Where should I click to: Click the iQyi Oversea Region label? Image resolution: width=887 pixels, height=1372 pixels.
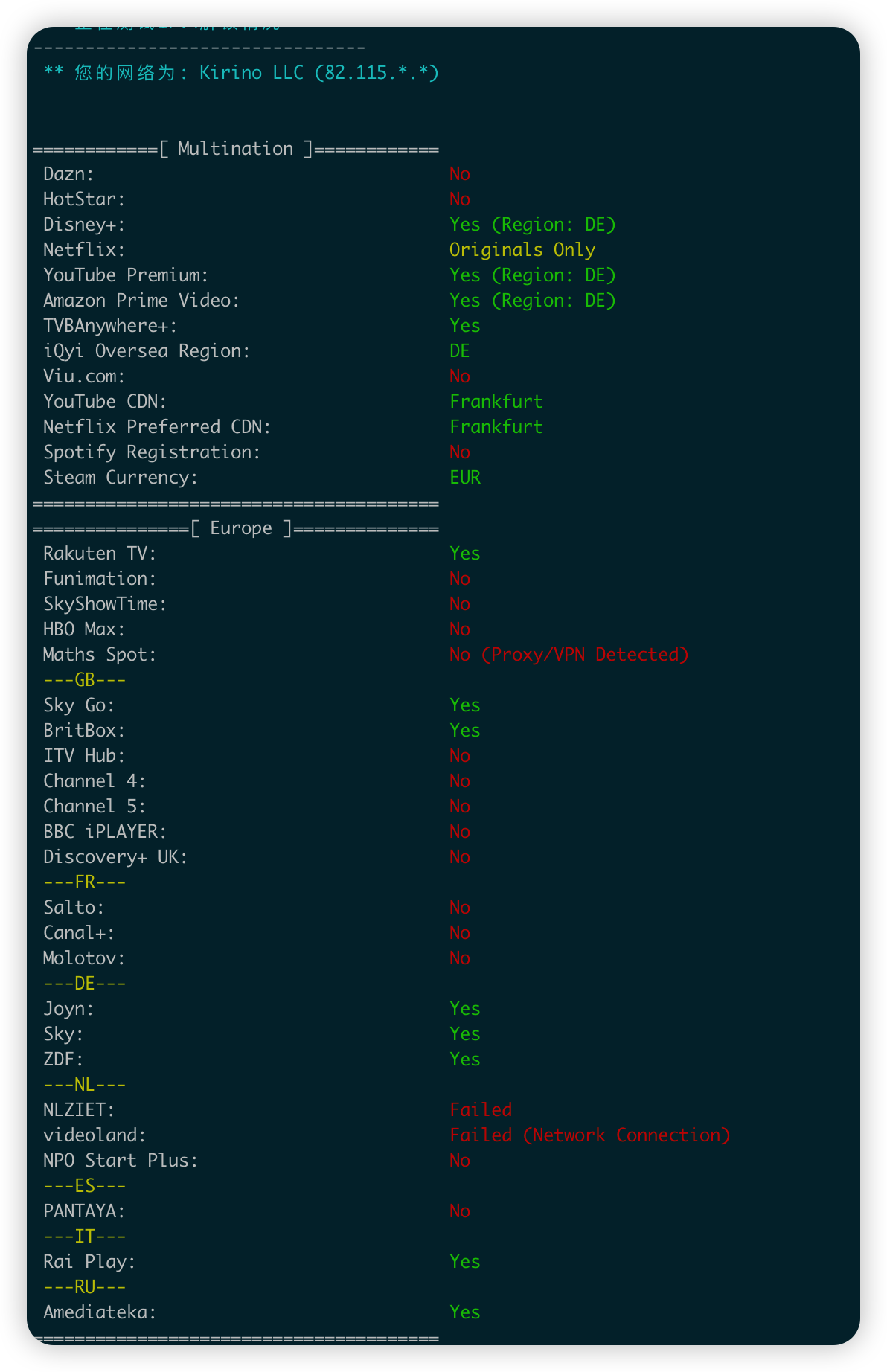click(x=147, y=351)
